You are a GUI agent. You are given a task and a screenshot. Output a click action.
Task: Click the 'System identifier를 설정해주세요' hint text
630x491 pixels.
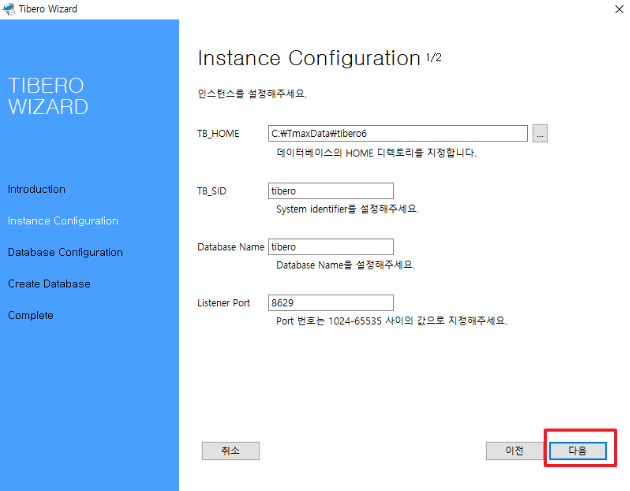(x=348, y=209)
